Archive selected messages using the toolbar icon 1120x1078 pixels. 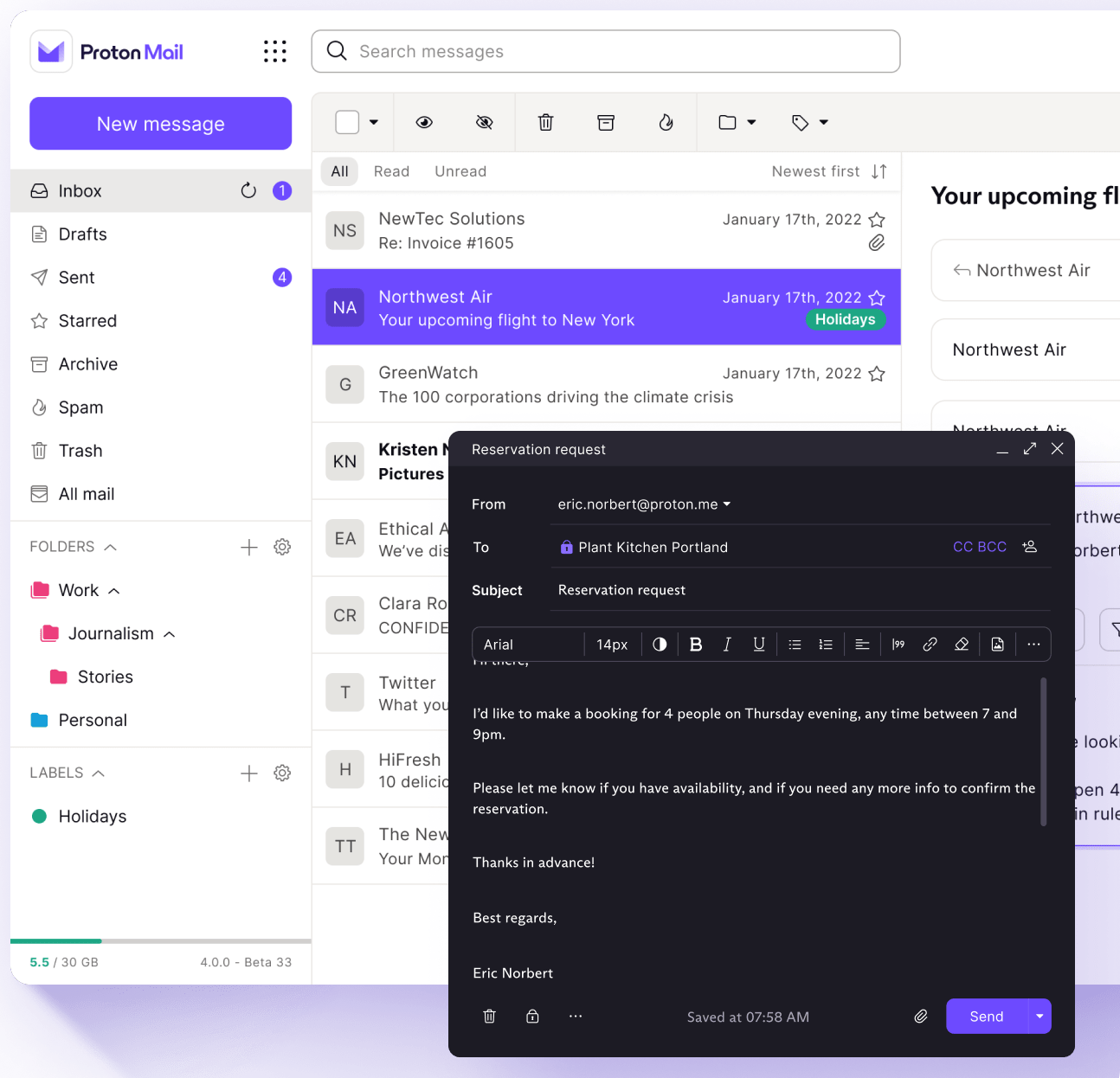click(x=606, y=122)
